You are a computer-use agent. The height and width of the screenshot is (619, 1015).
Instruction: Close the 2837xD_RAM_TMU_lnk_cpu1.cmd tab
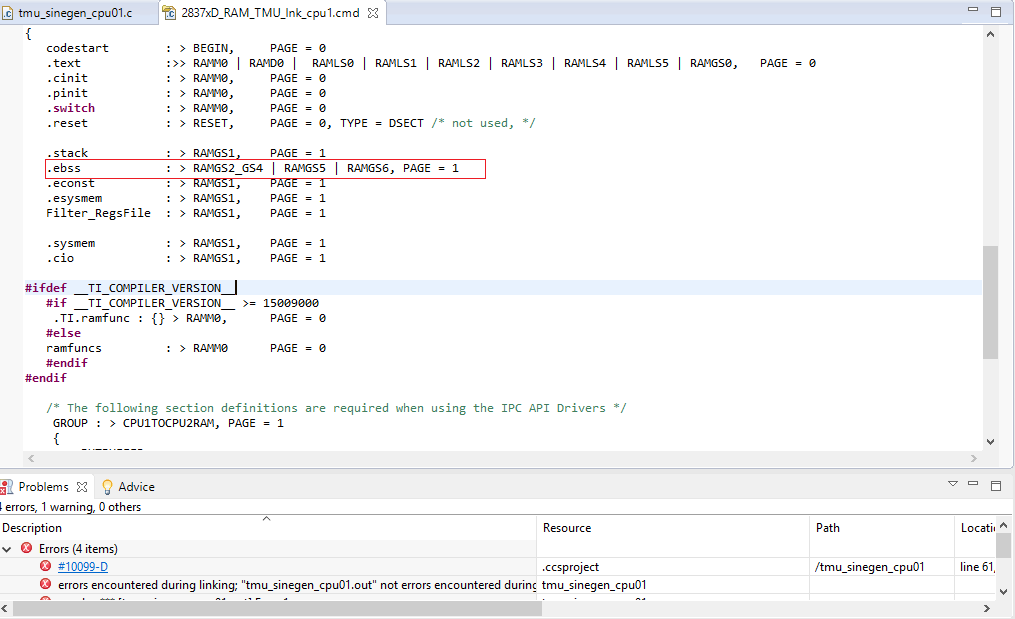coord(374,13)
